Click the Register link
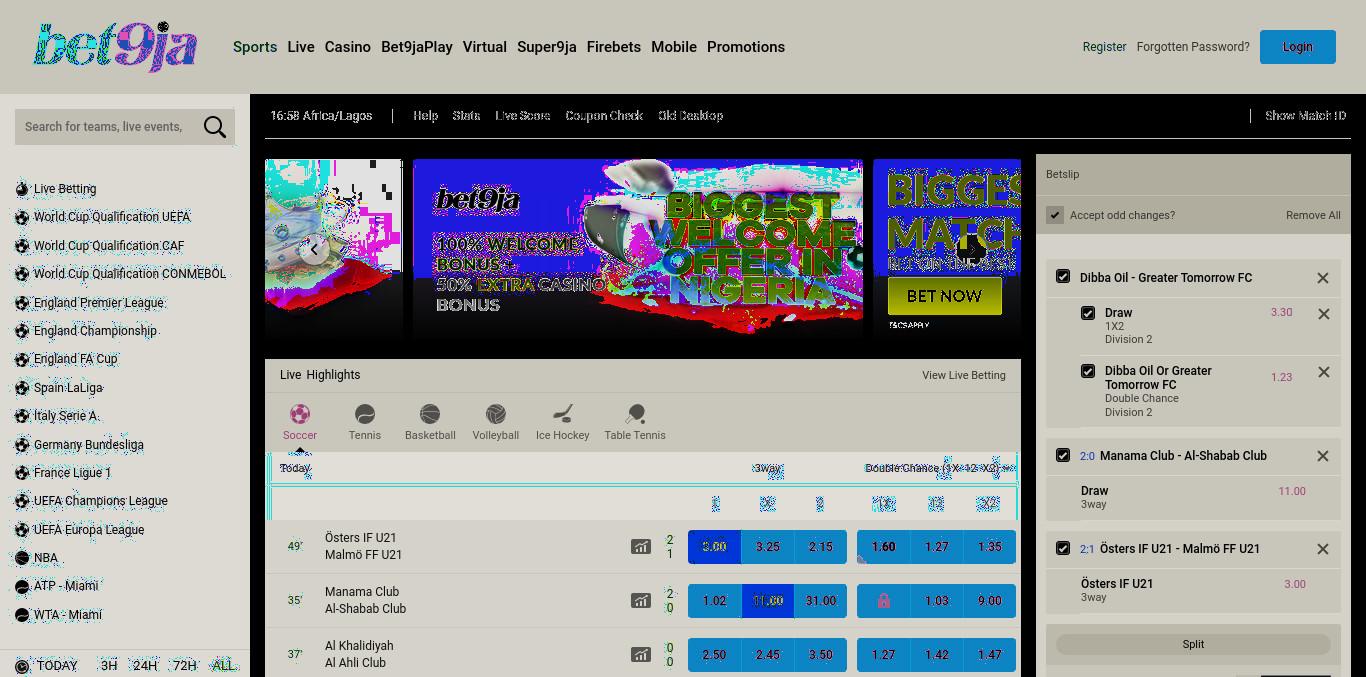Viewport: 1366px width, 677px height. click(1105, 47)
